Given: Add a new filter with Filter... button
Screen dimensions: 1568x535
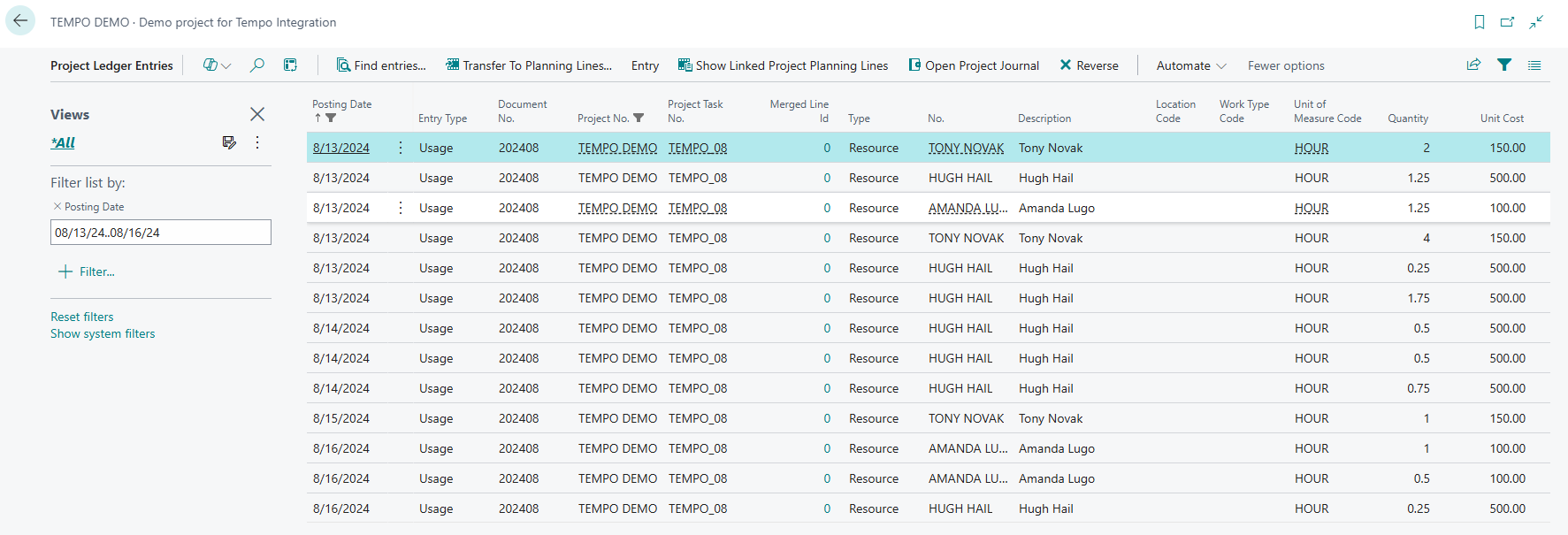Looking at the screenshot, I should 87,271.
